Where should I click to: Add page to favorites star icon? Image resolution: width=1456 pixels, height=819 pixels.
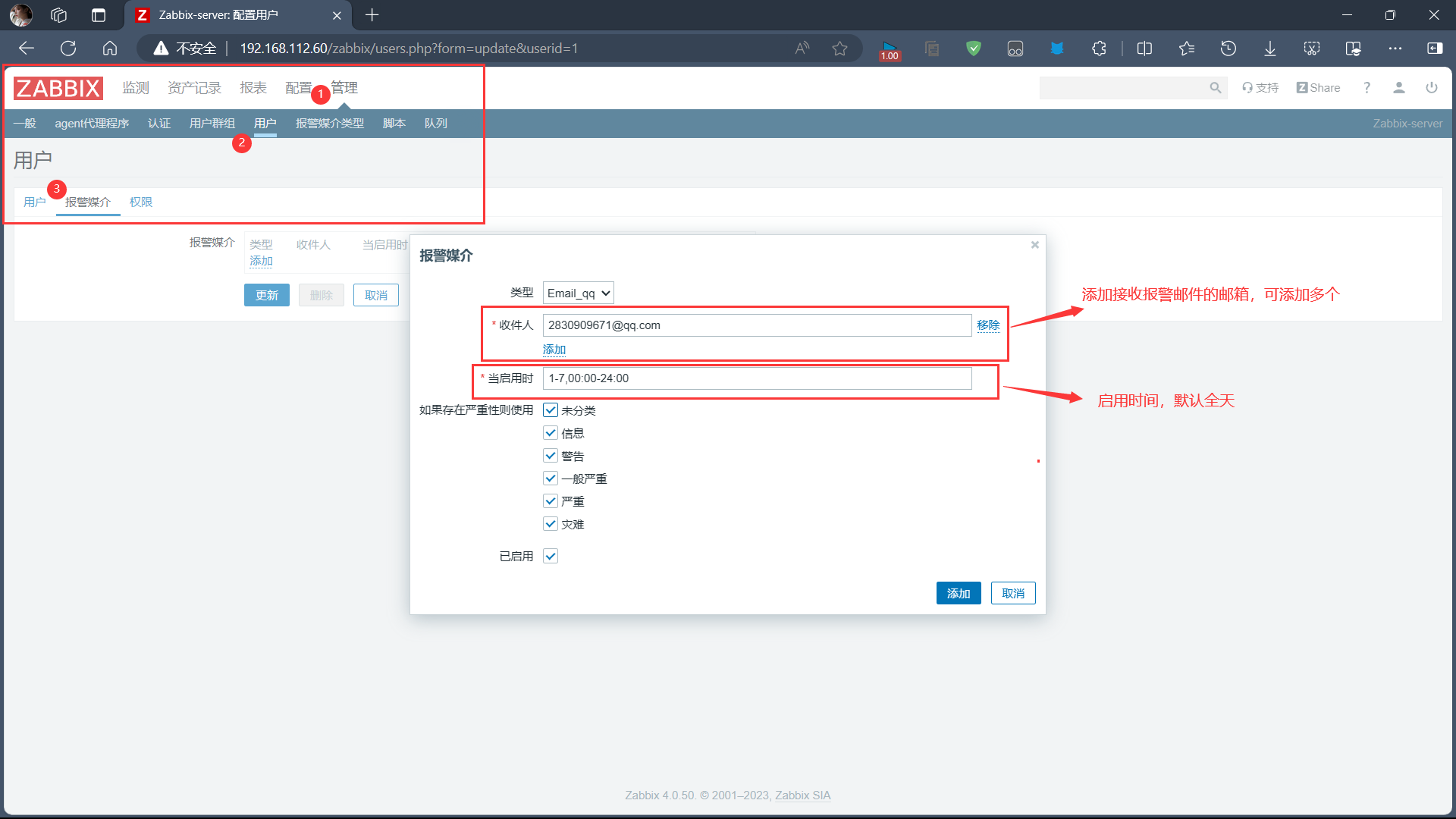[x=839, y=49]
